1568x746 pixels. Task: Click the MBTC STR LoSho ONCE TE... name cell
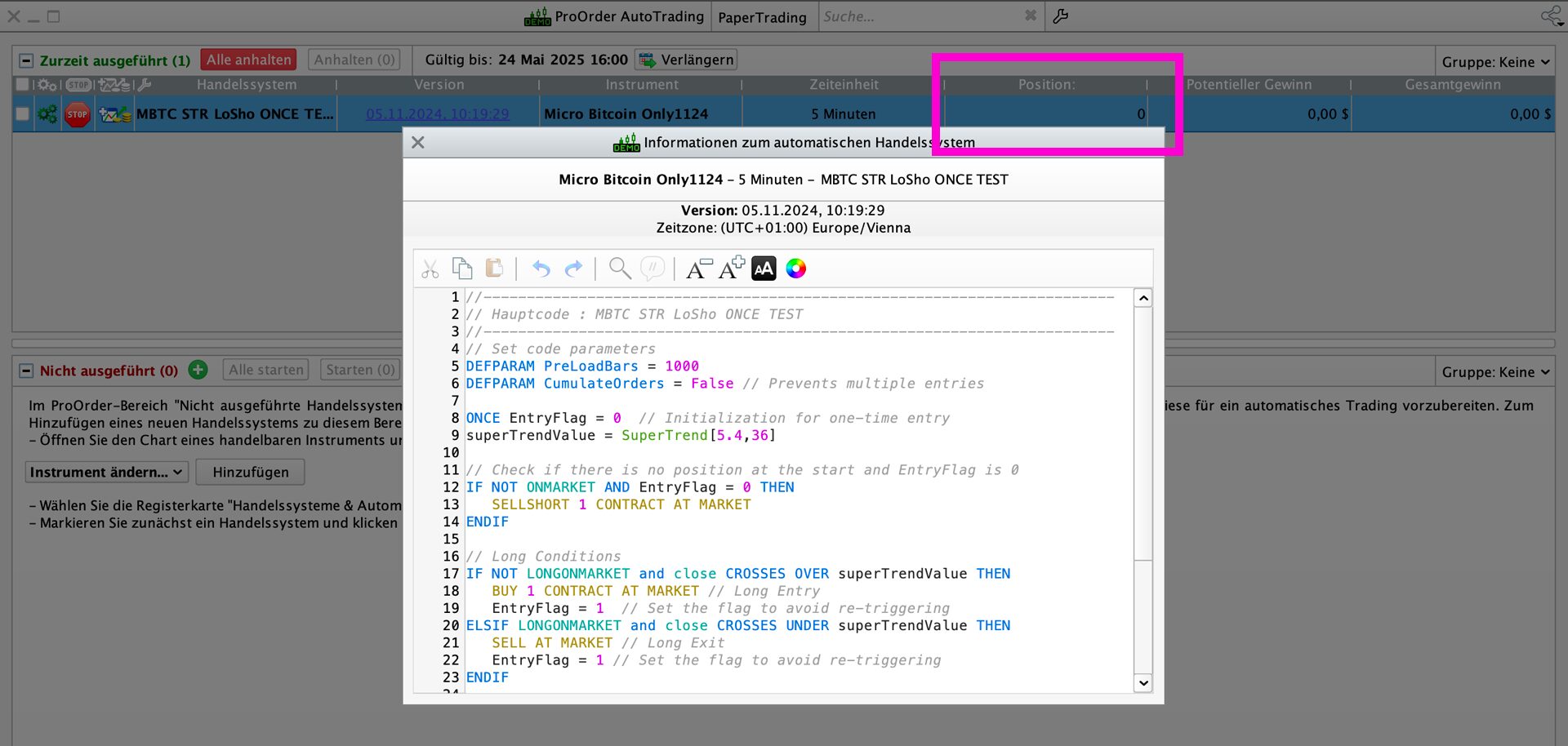(235, 114)
